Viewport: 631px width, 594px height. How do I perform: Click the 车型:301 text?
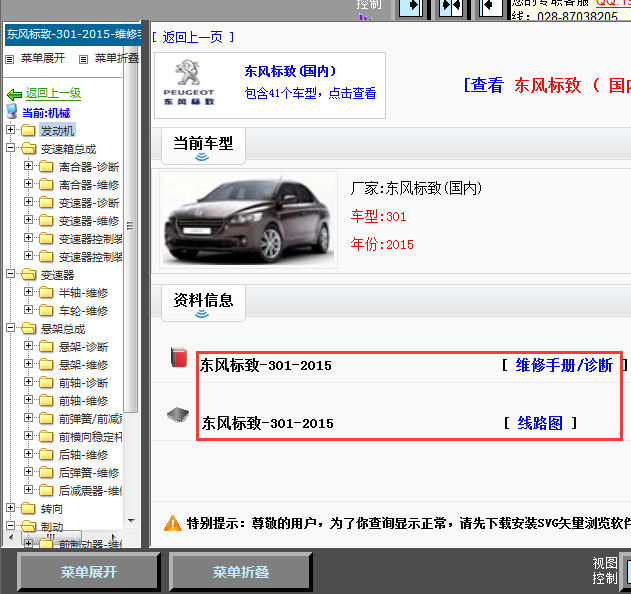pyautogui.click(x=378, y=217)
